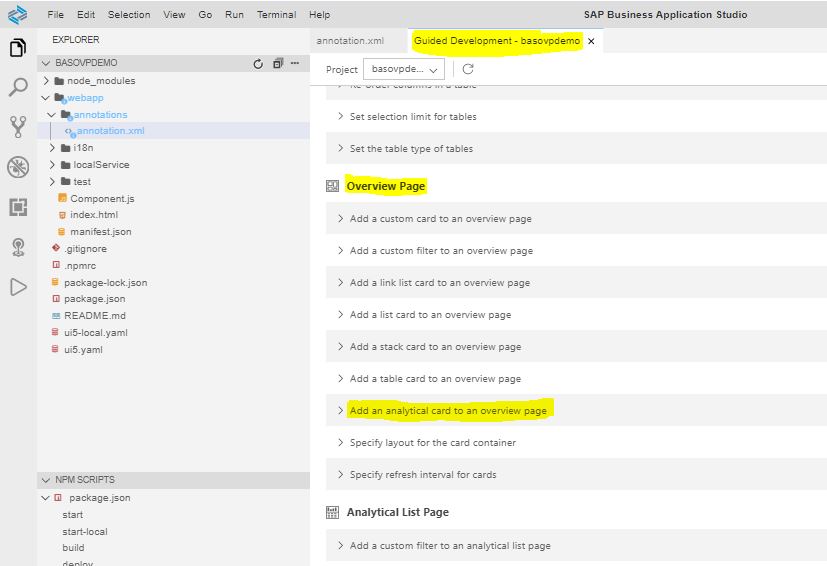Screen dimensions: 827x566
Task: Open the Extensions view icon in sidebar
Action: [x=18, y=207]
